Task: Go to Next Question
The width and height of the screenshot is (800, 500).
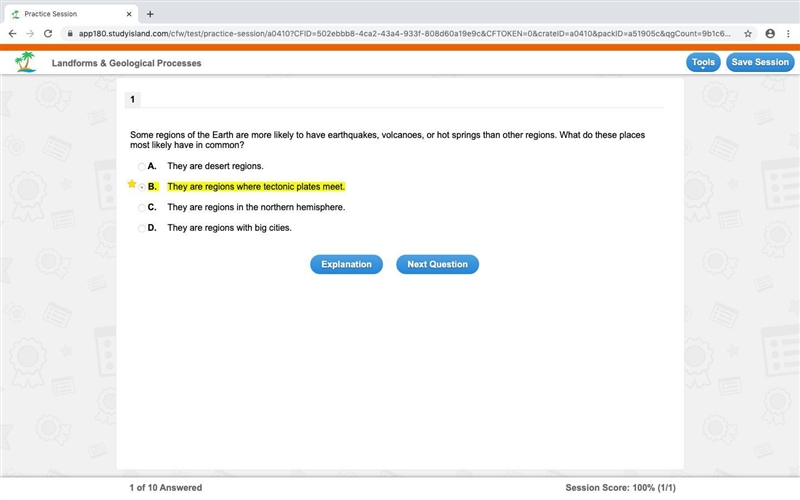Action: click(437, 264)
